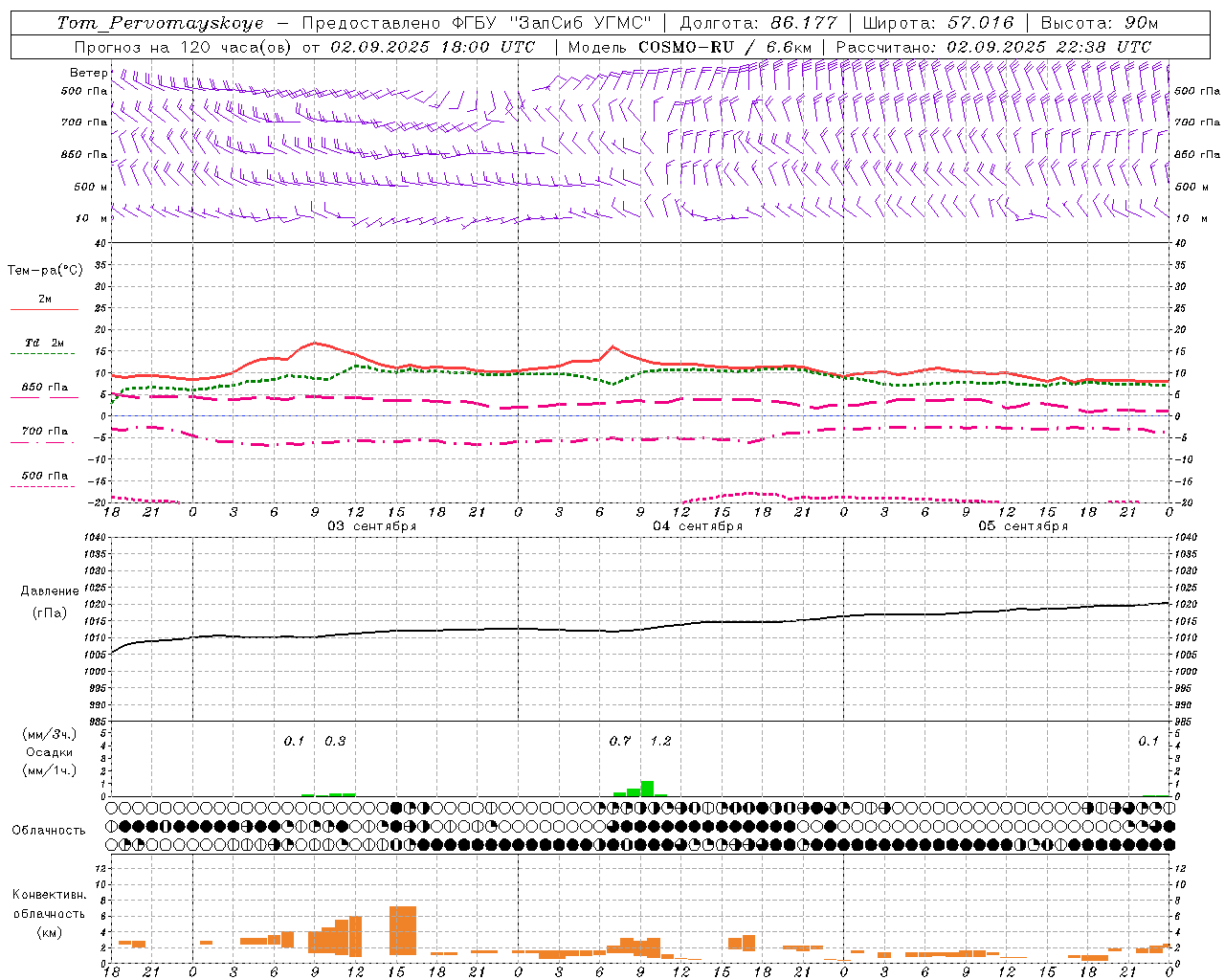This screenshot has width=1225, height=980.
Task: Click the (гПа) pressure unit label
Action: pos(50,613)
